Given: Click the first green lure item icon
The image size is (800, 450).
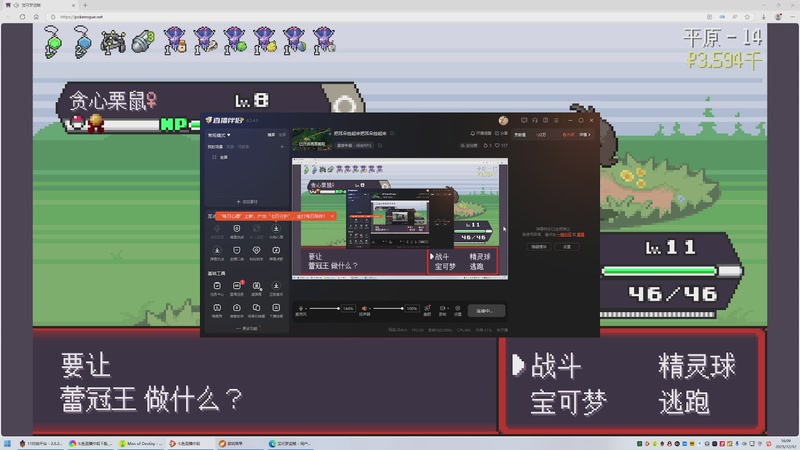Looking at the screenshot, I should [53, 41].
